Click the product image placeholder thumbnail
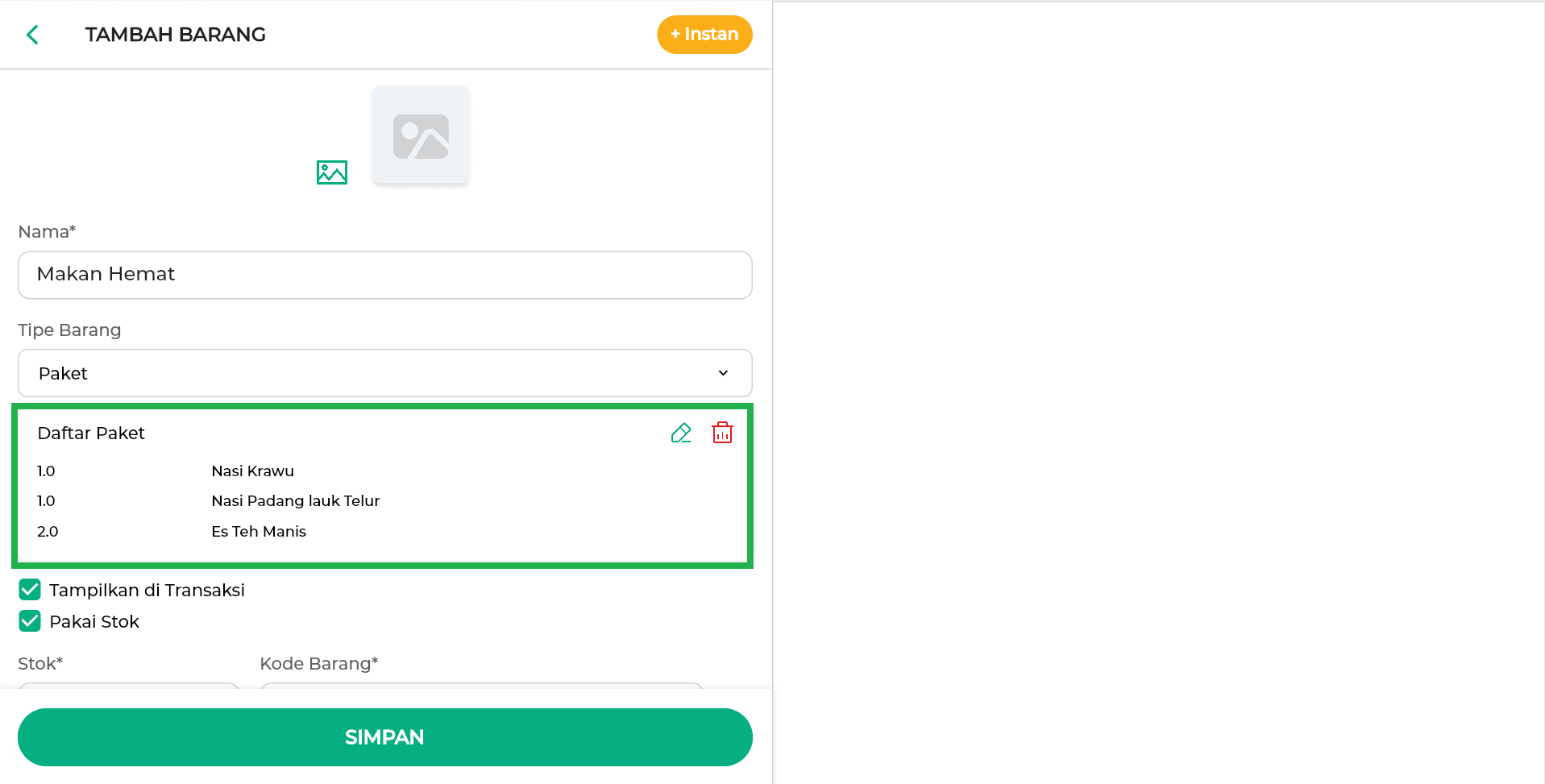 pyautogui.click(x=420, y=135)
